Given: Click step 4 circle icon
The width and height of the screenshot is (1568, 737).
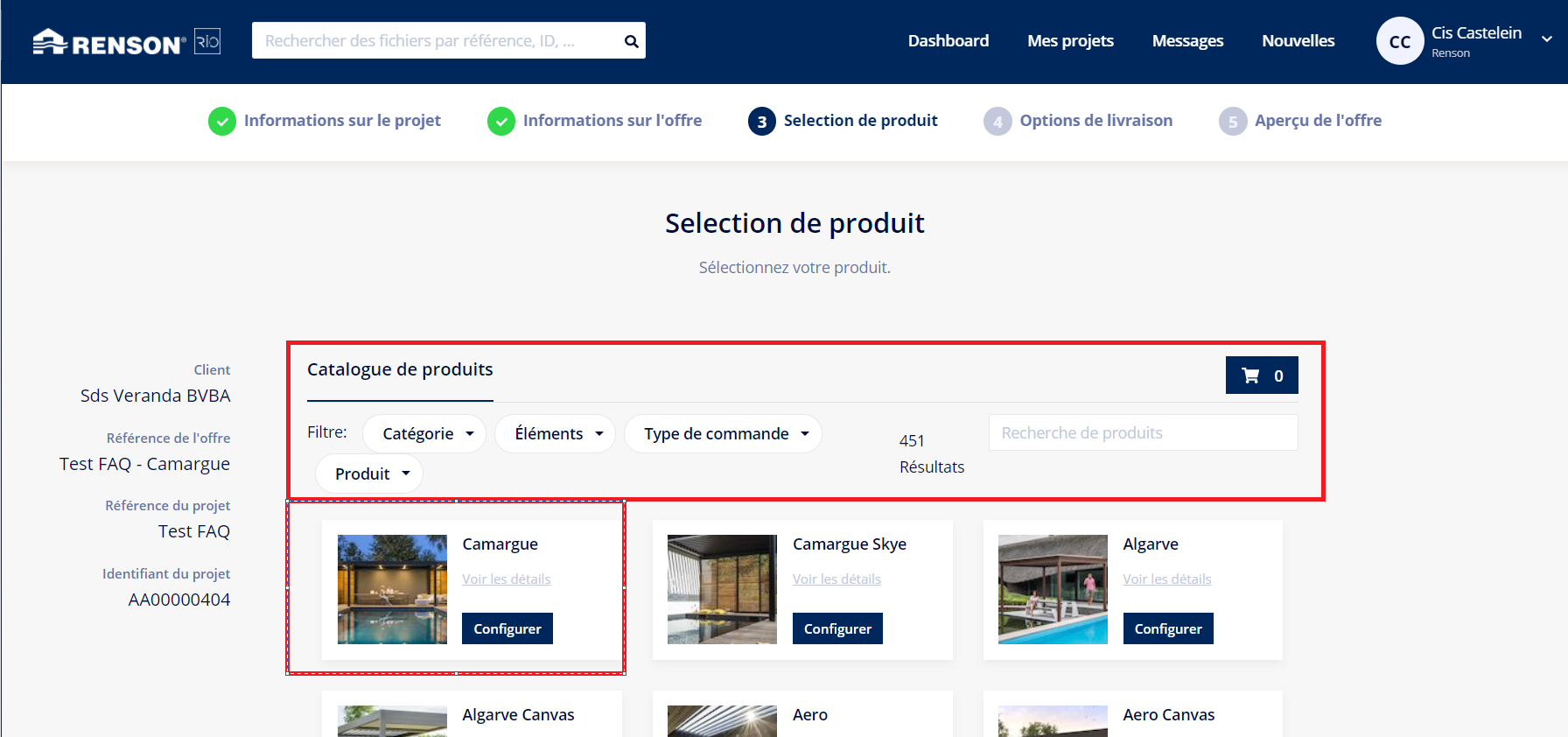Looking at the screenshot, I should [x=997, y=122].
